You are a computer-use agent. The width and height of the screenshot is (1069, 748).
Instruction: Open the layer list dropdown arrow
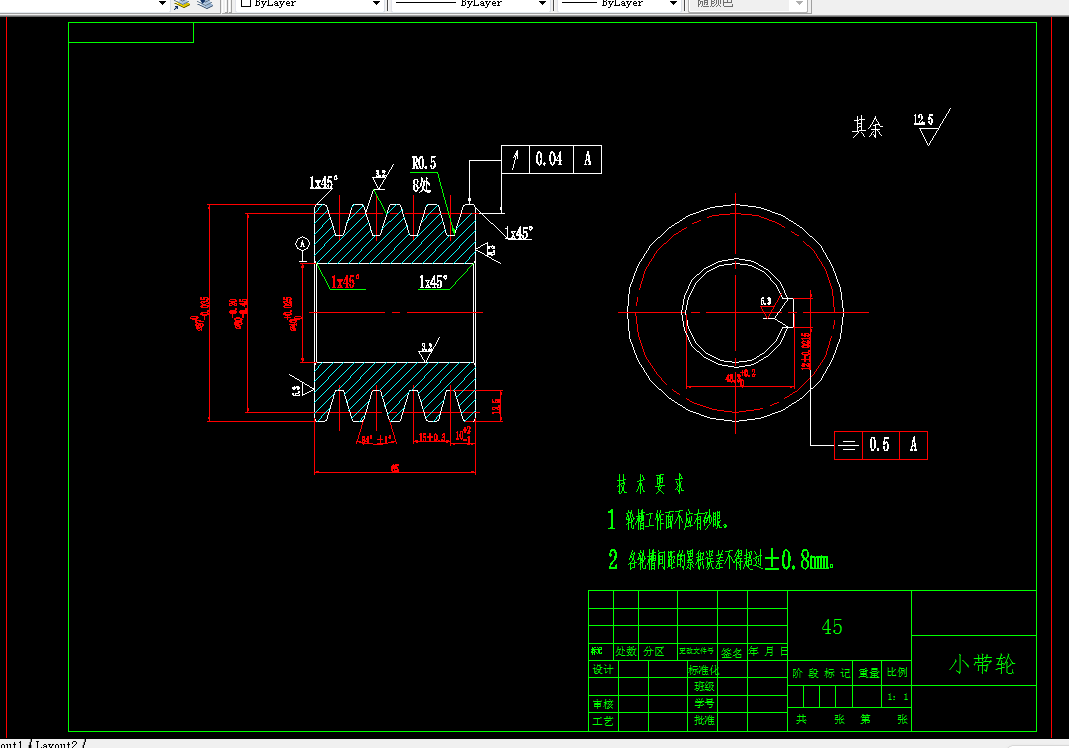pos(162,3)
